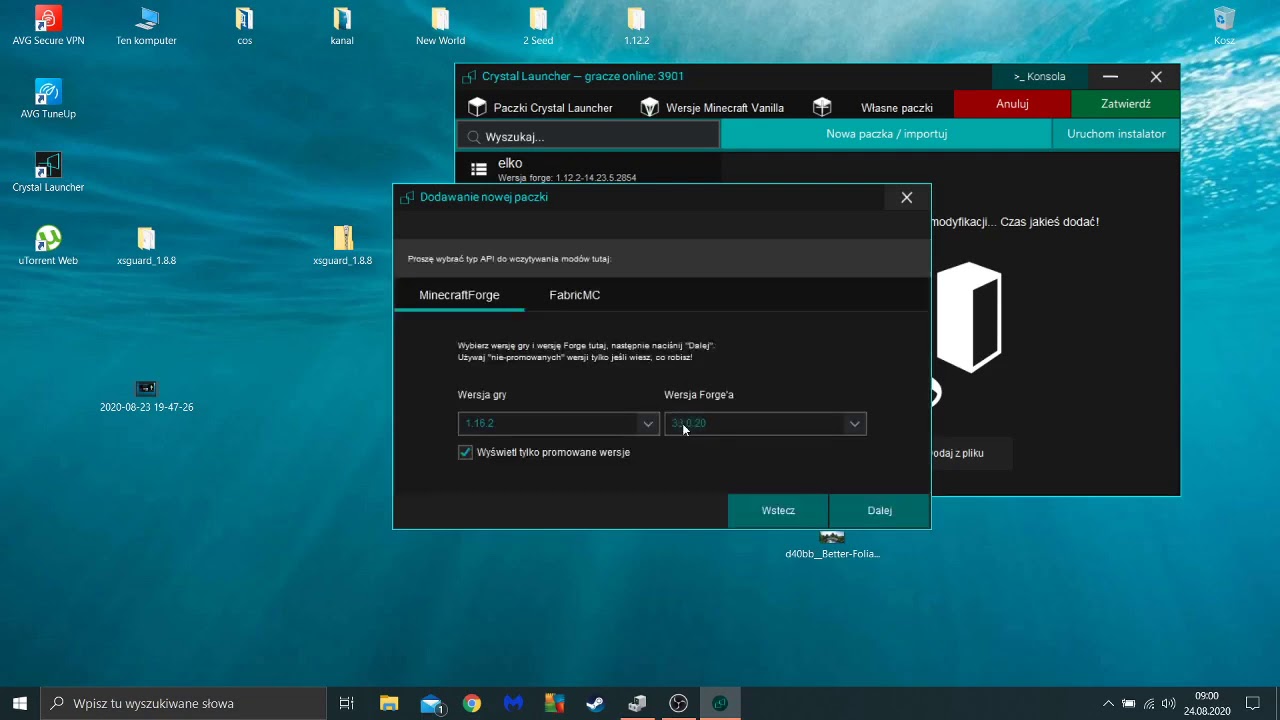
Task: Click the Wyszukaj search field
Action: (x=588, y=136)
